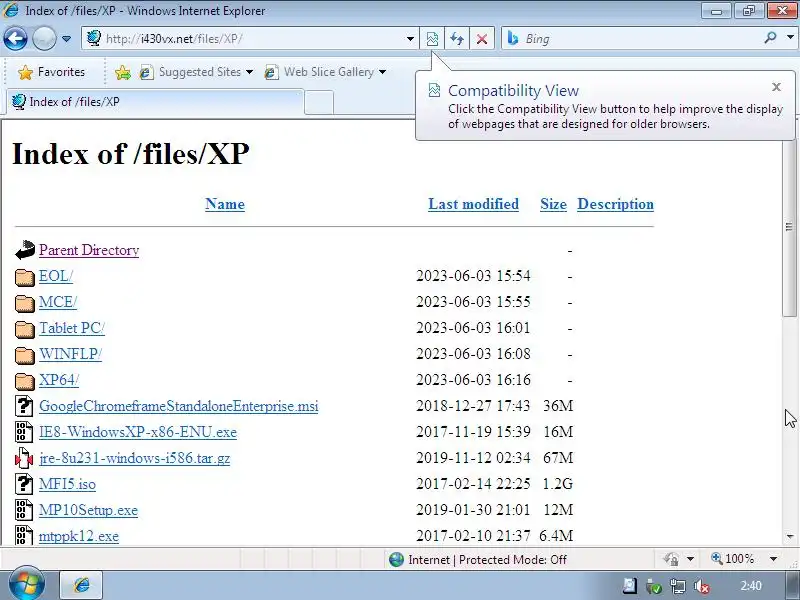Click the Parent Directory back-arrow icon
The height and width of the screenshot is (600, 800).
tap(24, 251)
